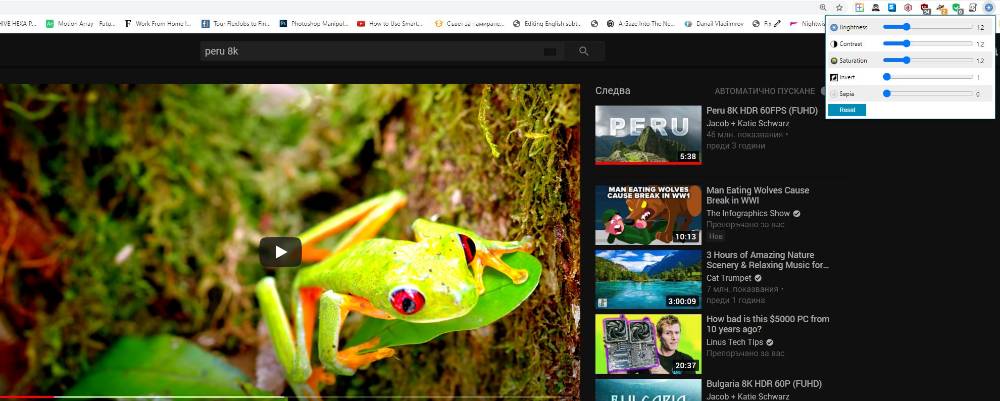The image size is (1000, 401).
Task: Click the red video progress bar
Action: [x=27, y=397]
